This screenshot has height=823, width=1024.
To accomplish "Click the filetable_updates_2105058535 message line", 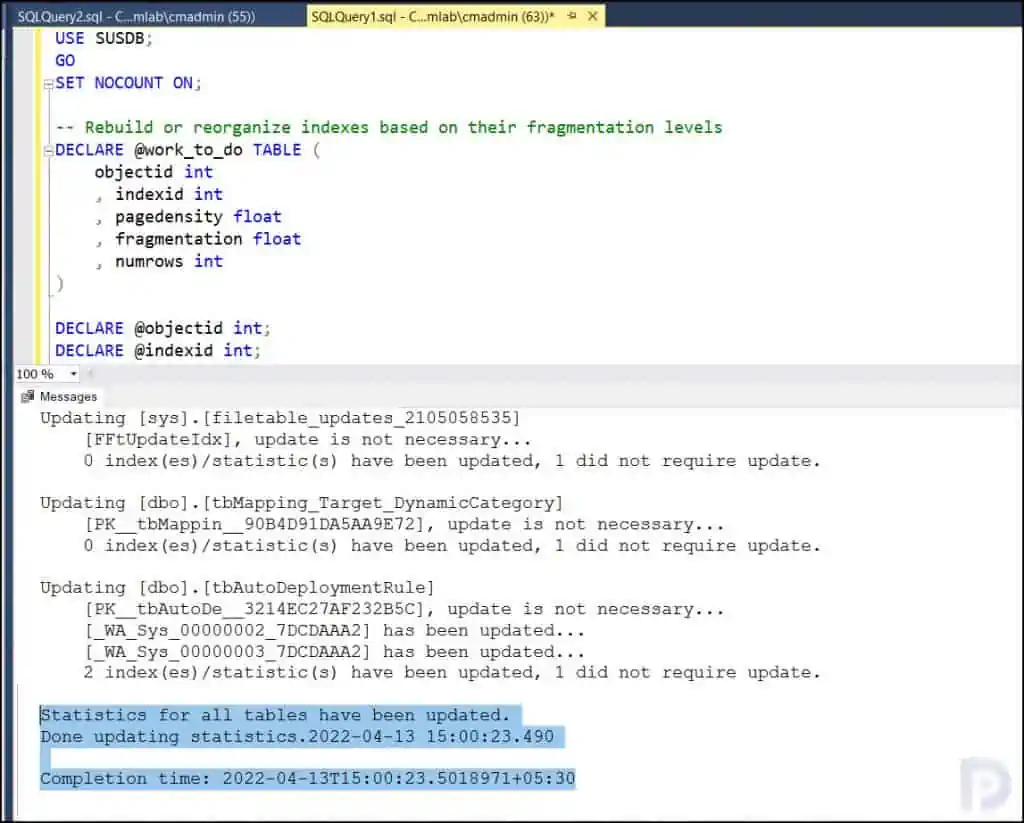I will [280, 418].
